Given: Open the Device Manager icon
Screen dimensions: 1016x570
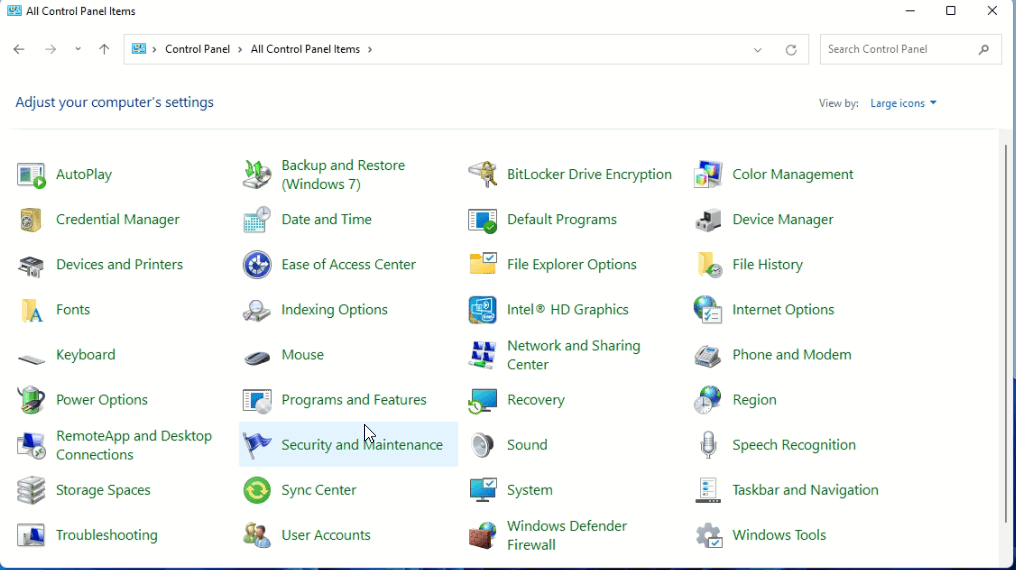Looking at the screenshot, I should 708,220.
